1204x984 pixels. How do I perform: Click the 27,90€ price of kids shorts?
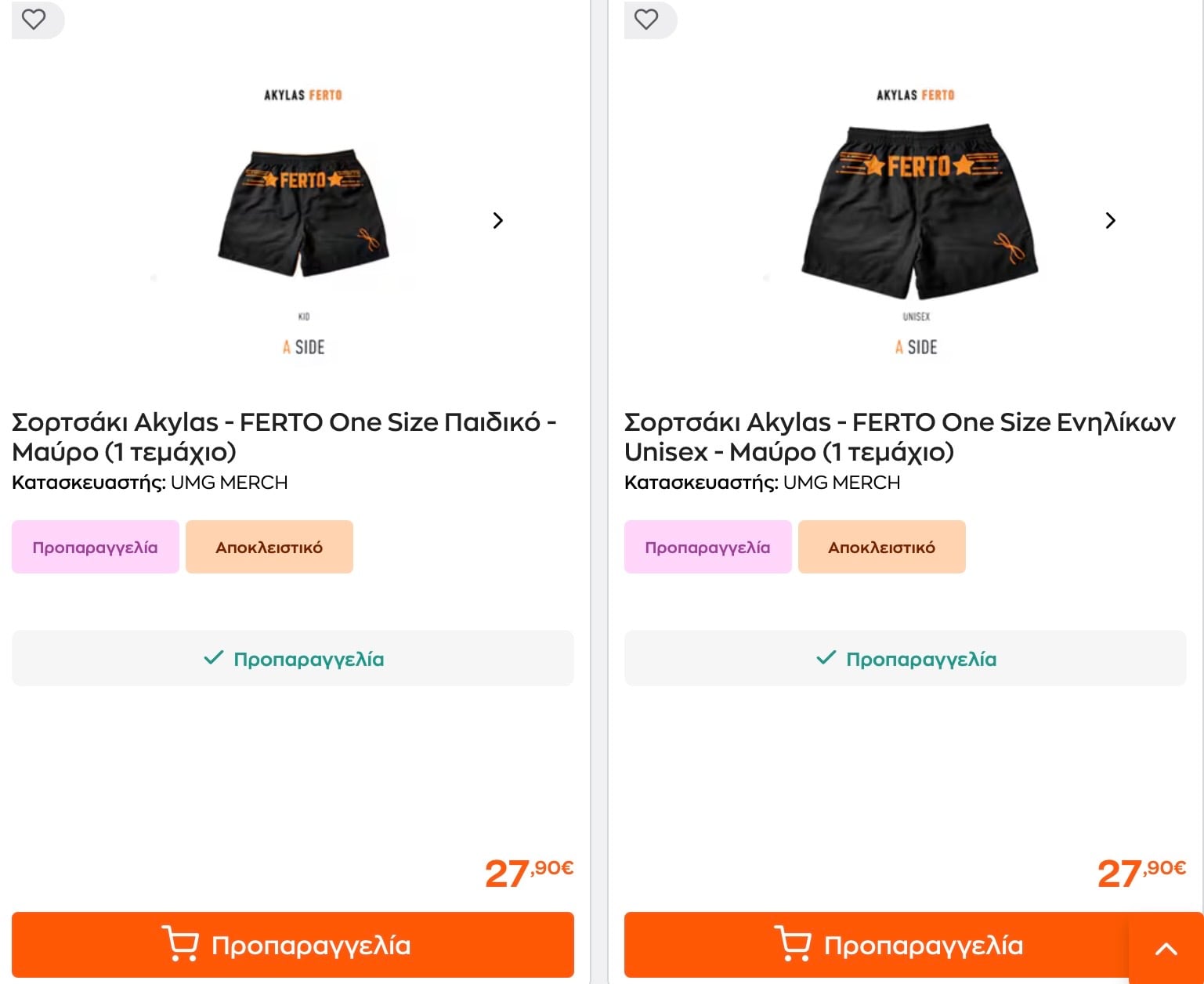pyautogui.click(x=529, y=872)
